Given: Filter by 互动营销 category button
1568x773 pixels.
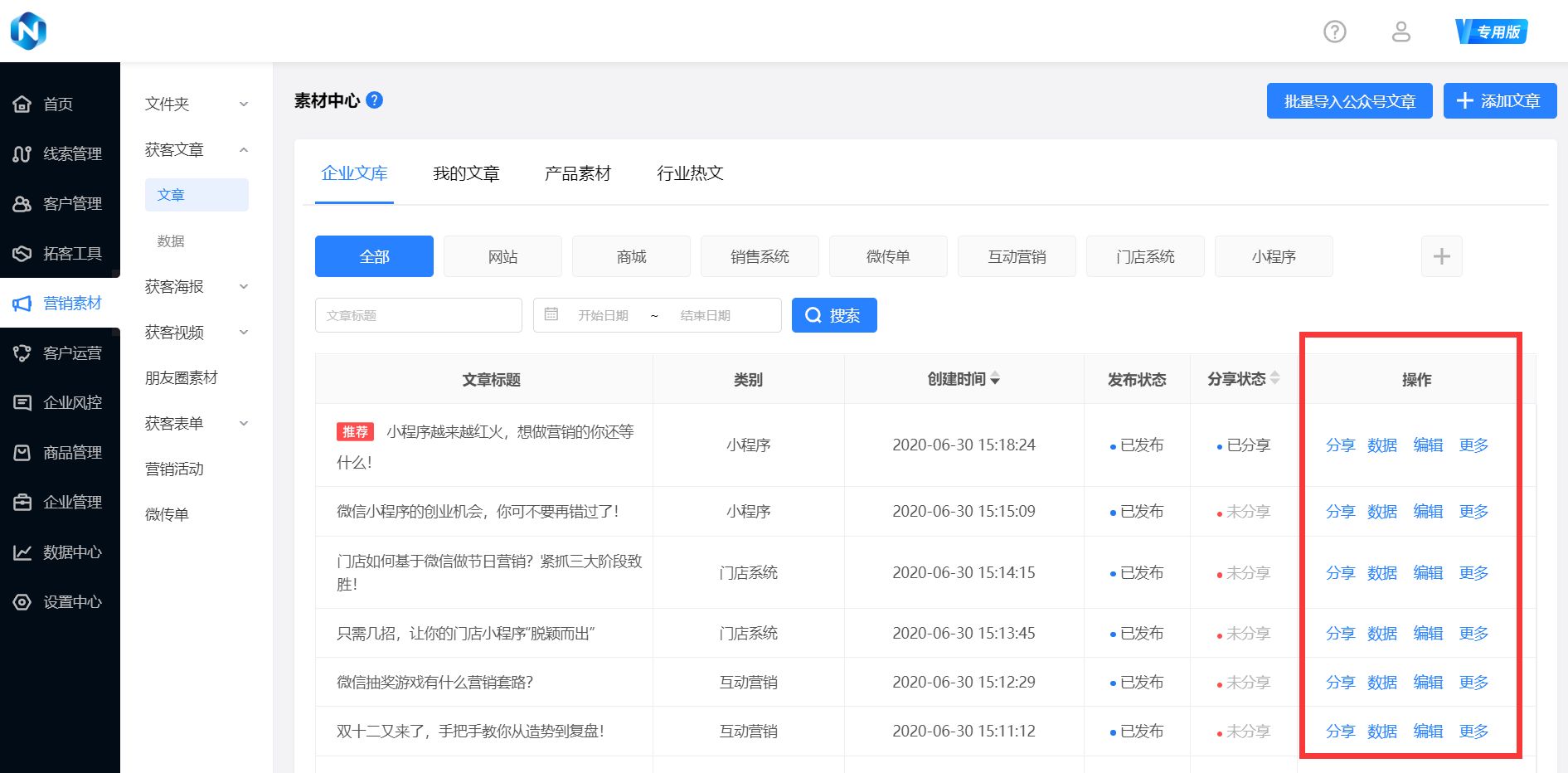Looking at the screenshot, I should tap(1017, 256).
